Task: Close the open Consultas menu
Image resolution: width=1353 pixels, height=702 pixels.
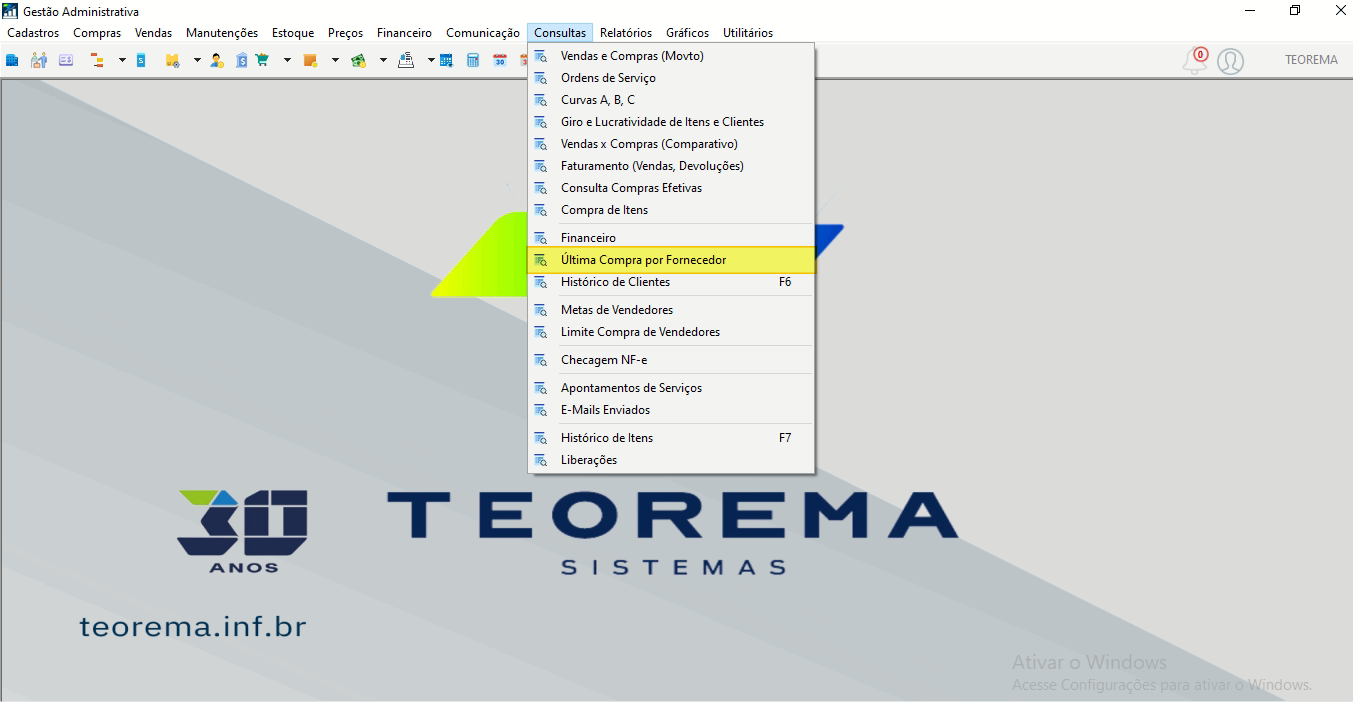Action: tap(560, 33)
